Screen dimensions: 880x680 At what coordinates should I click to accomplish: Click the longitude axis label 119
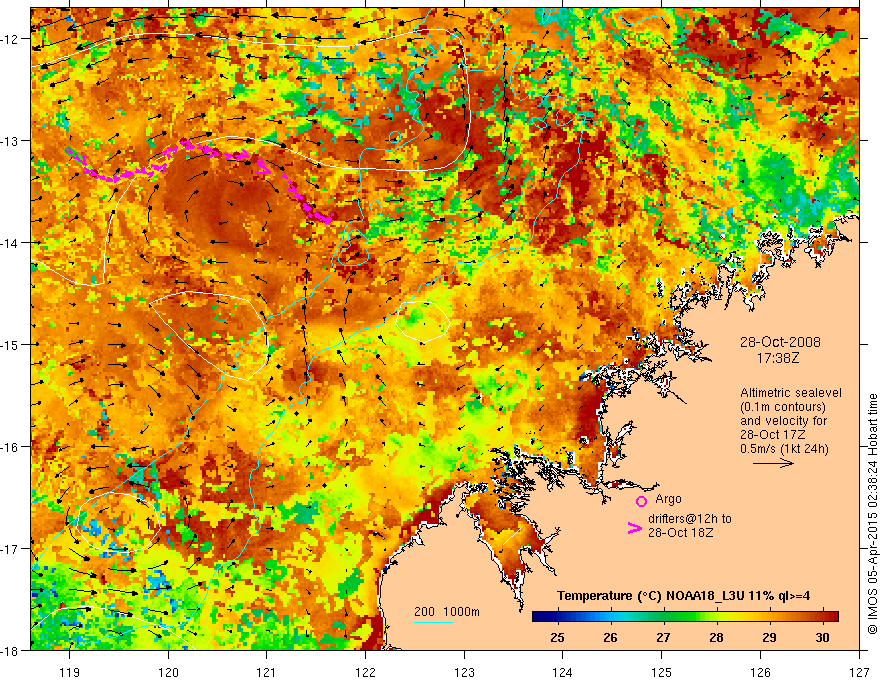point(70,672)
